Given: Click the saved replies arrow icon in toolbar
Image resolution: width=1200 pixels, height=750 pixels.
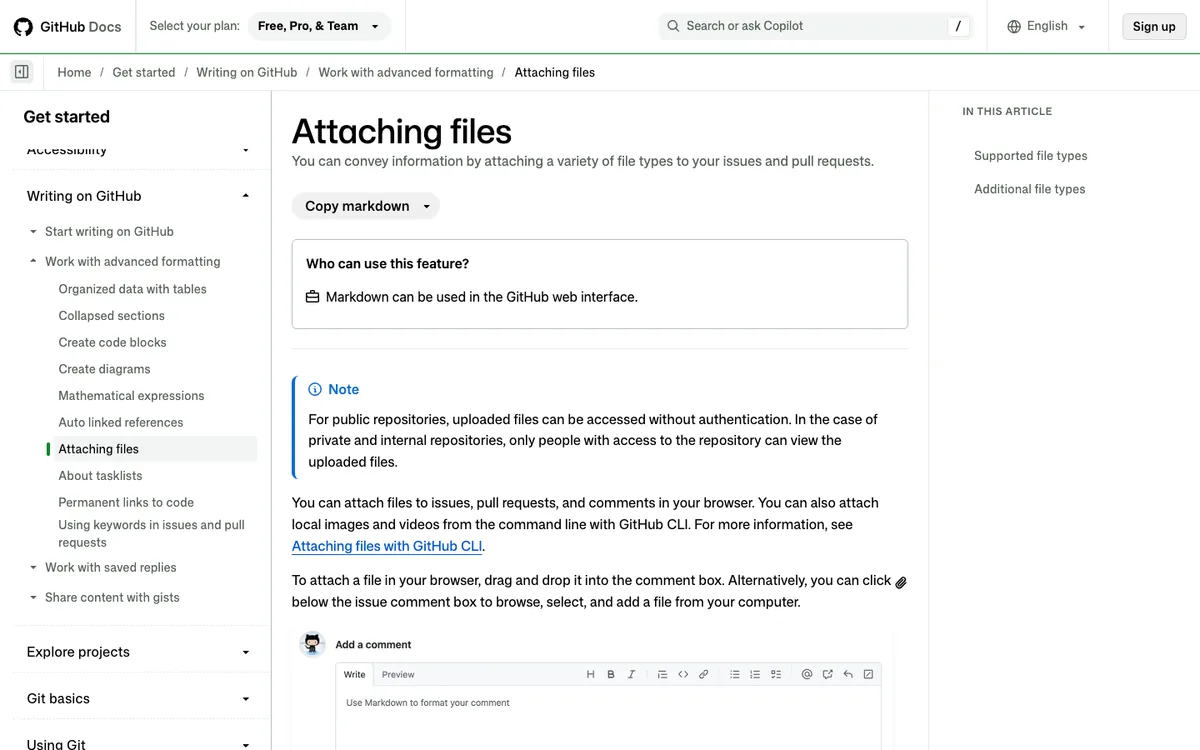Looking at the screenshot, I should point(848,675).
